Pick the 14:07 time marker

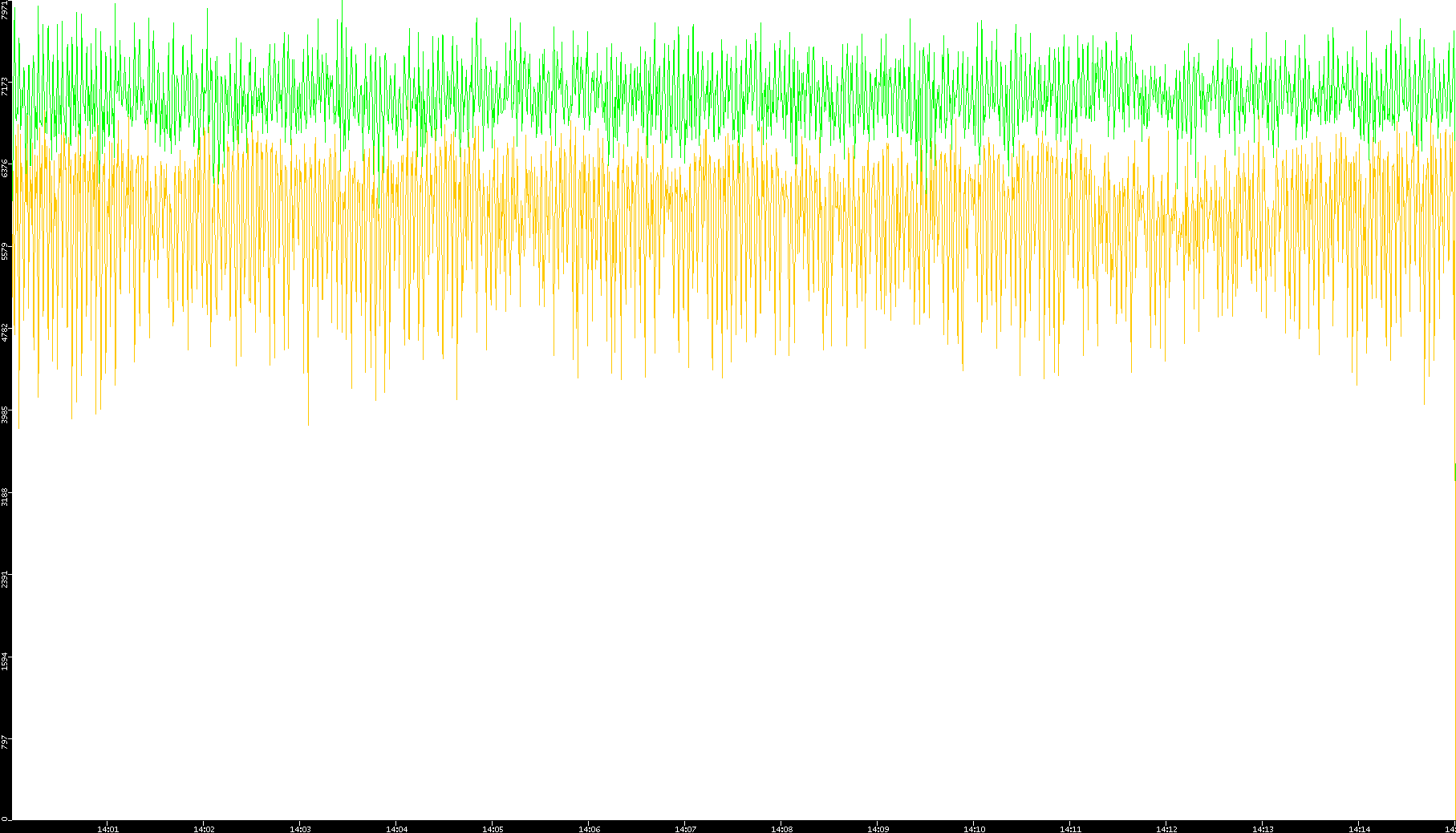point(685,829)
